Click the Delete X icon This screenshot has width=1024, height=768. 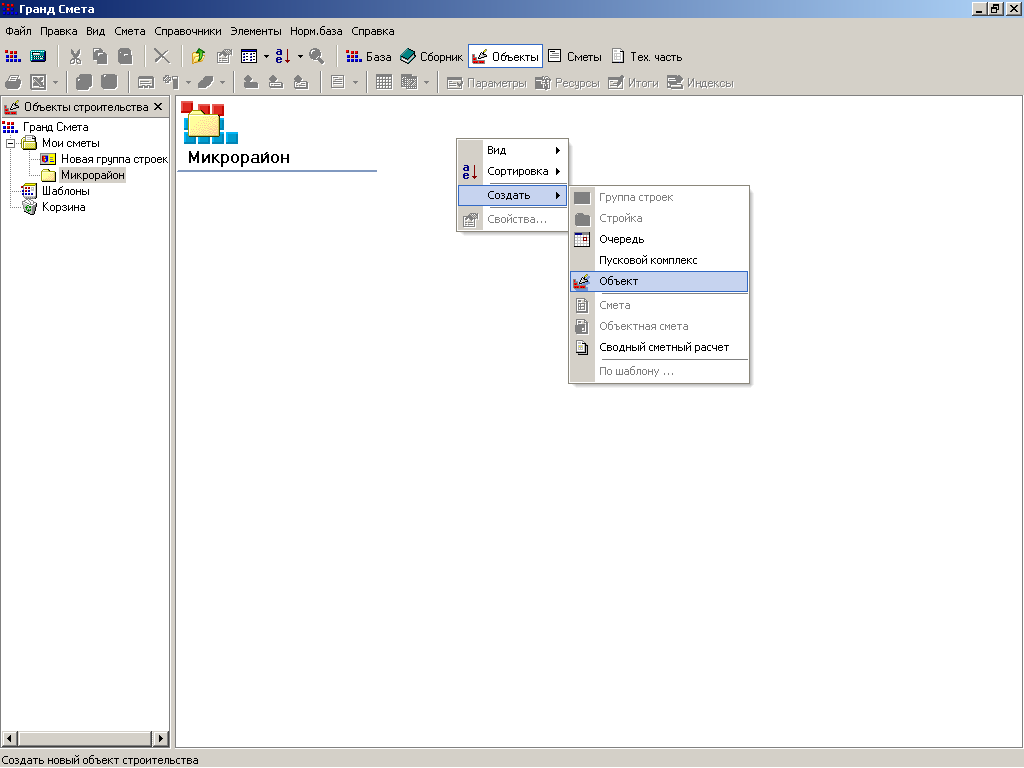point(161,57)
